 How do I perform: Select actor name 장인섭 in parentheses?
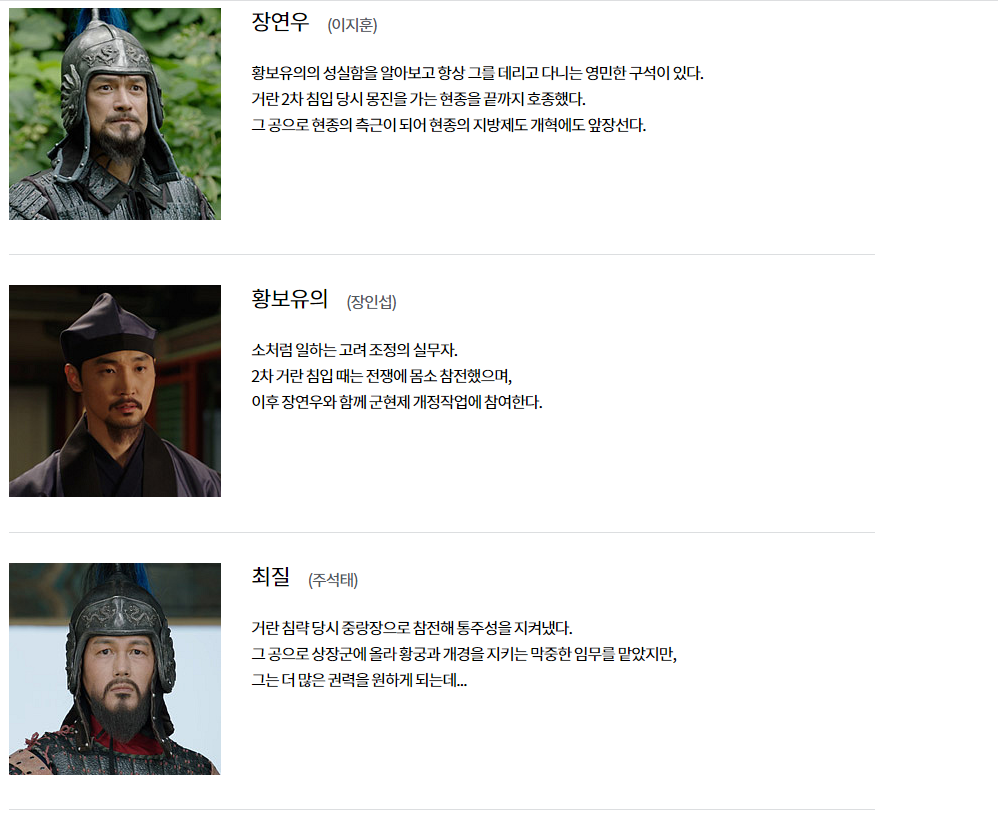371,302
